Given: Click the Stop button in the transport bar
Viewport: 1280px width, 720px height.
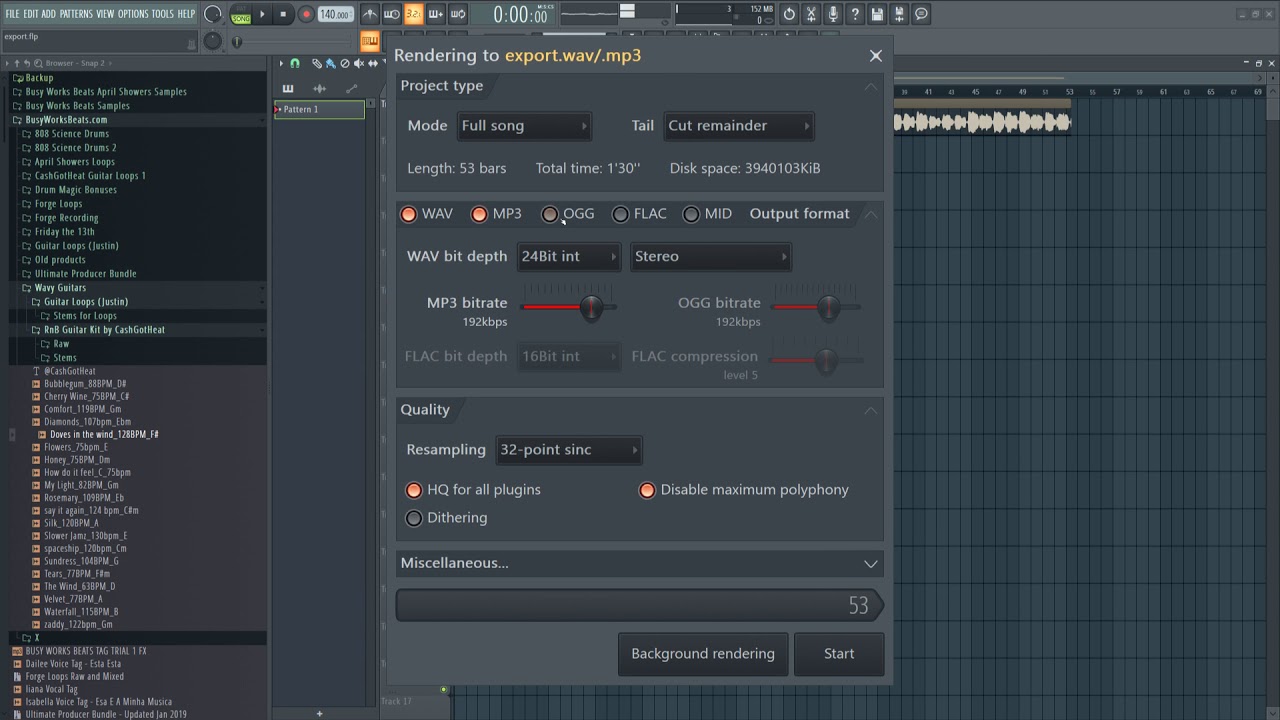Looking at the screenshot, I should 283,14.
